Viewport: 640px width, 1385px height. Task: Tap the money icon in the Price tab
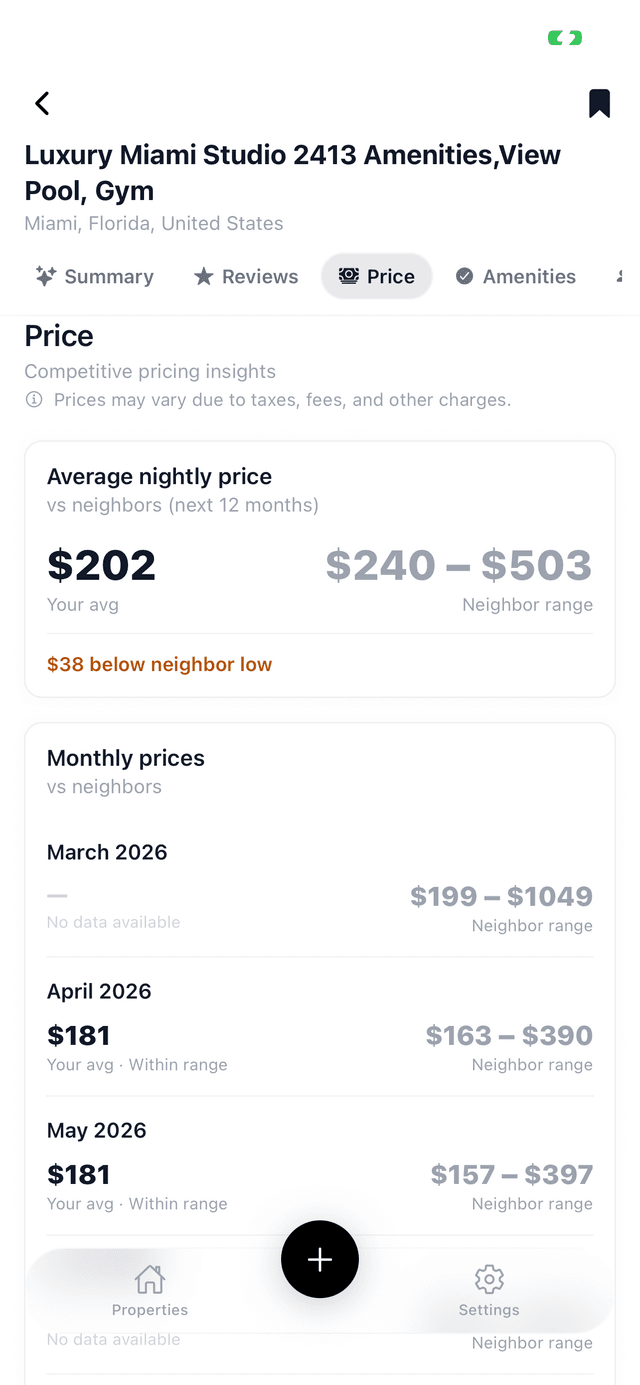coord(349,275)
